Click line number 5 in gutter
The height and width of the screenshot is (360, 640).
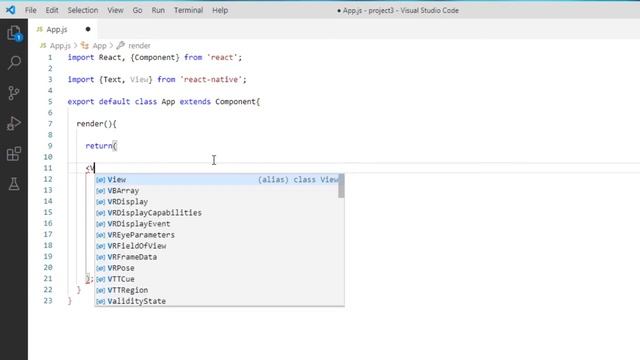50,102
